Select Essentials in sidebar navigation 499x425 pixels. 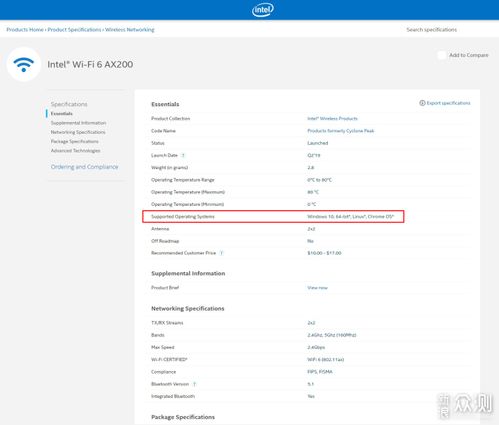[x=62, y=114]
